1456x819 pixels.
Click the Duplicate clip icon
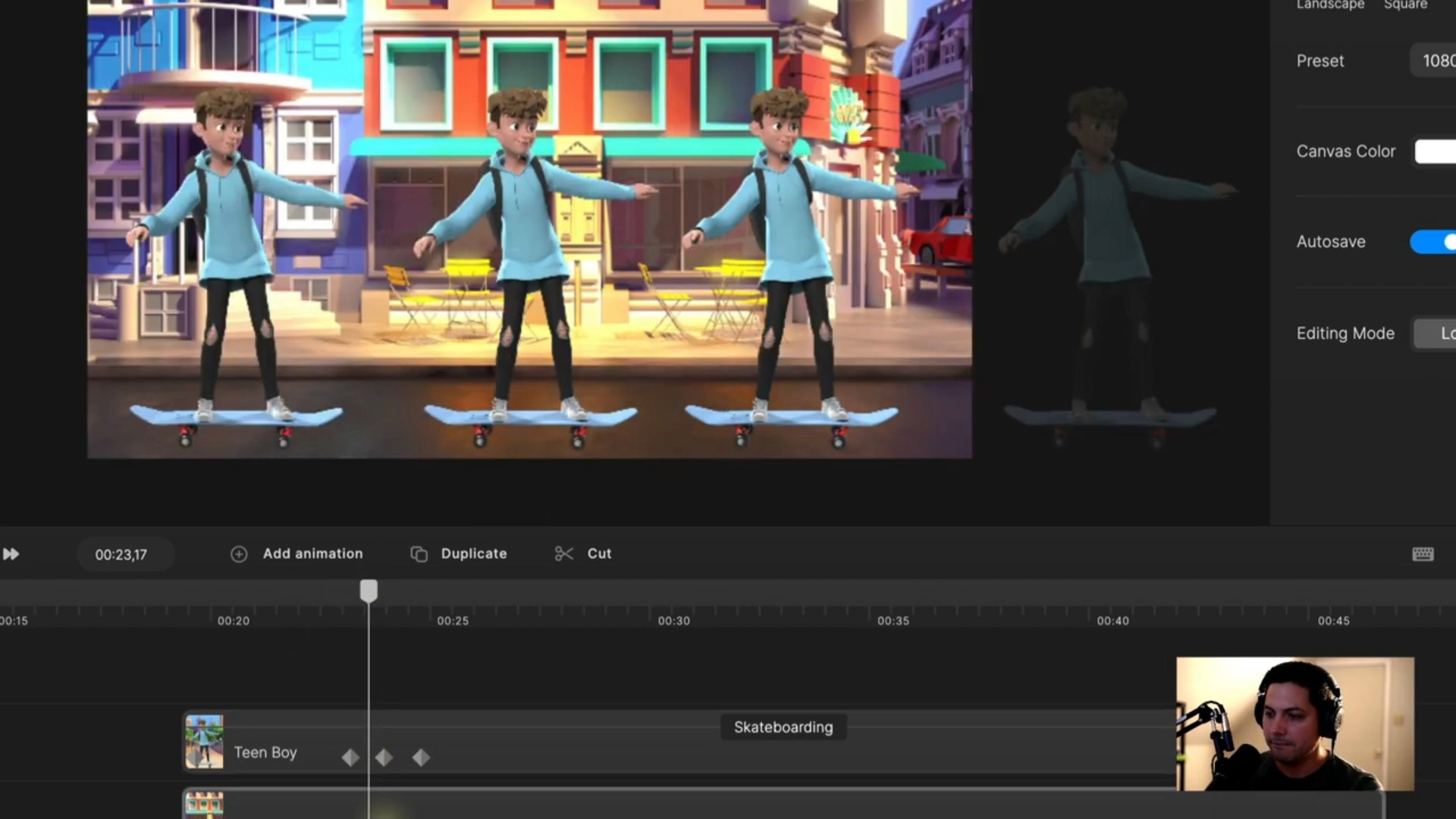pos(419,554)
